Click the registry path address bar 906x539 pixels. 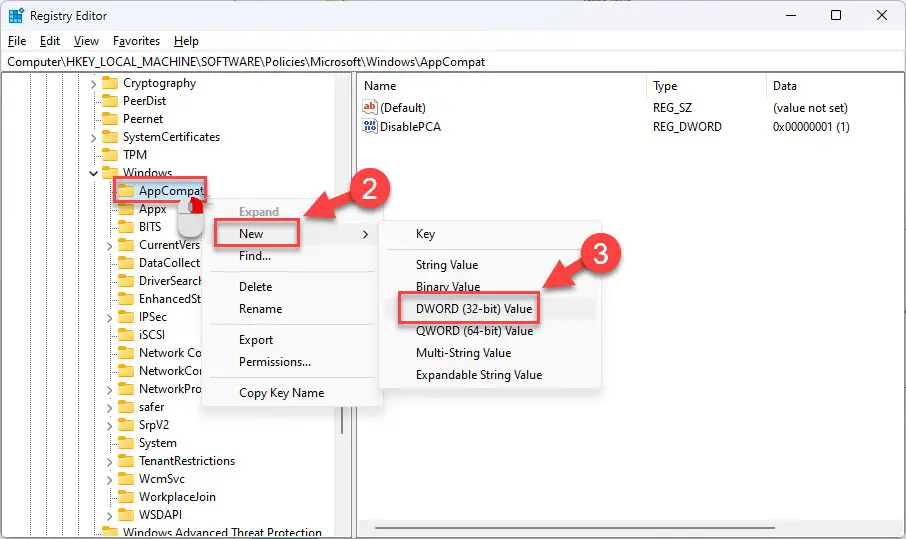click(450, 62)
